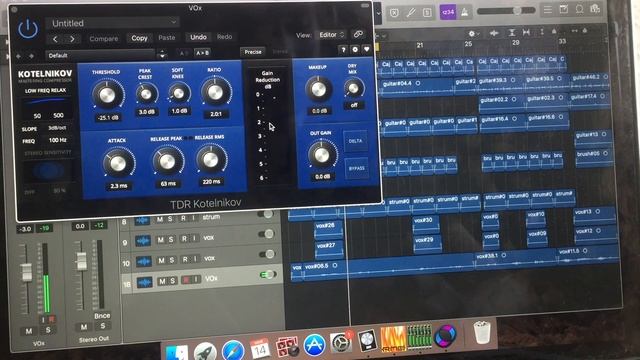The width and height of the screenshot is (640, 360).
Task: Open the Loop Browser icon in Logic toolbar
Action: (579, 9)
